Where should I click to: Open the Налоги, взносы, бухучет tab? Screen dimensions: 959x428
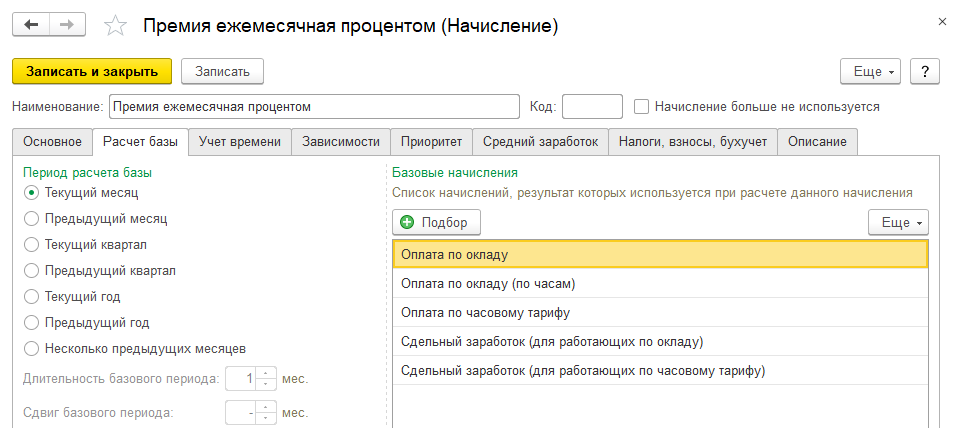(692, 142)
